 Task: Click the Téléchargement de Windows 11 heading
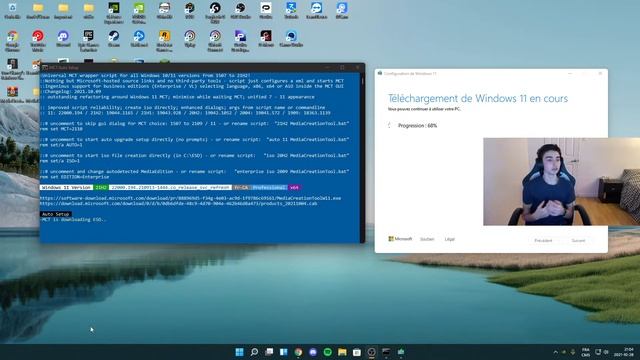(478, 98)
